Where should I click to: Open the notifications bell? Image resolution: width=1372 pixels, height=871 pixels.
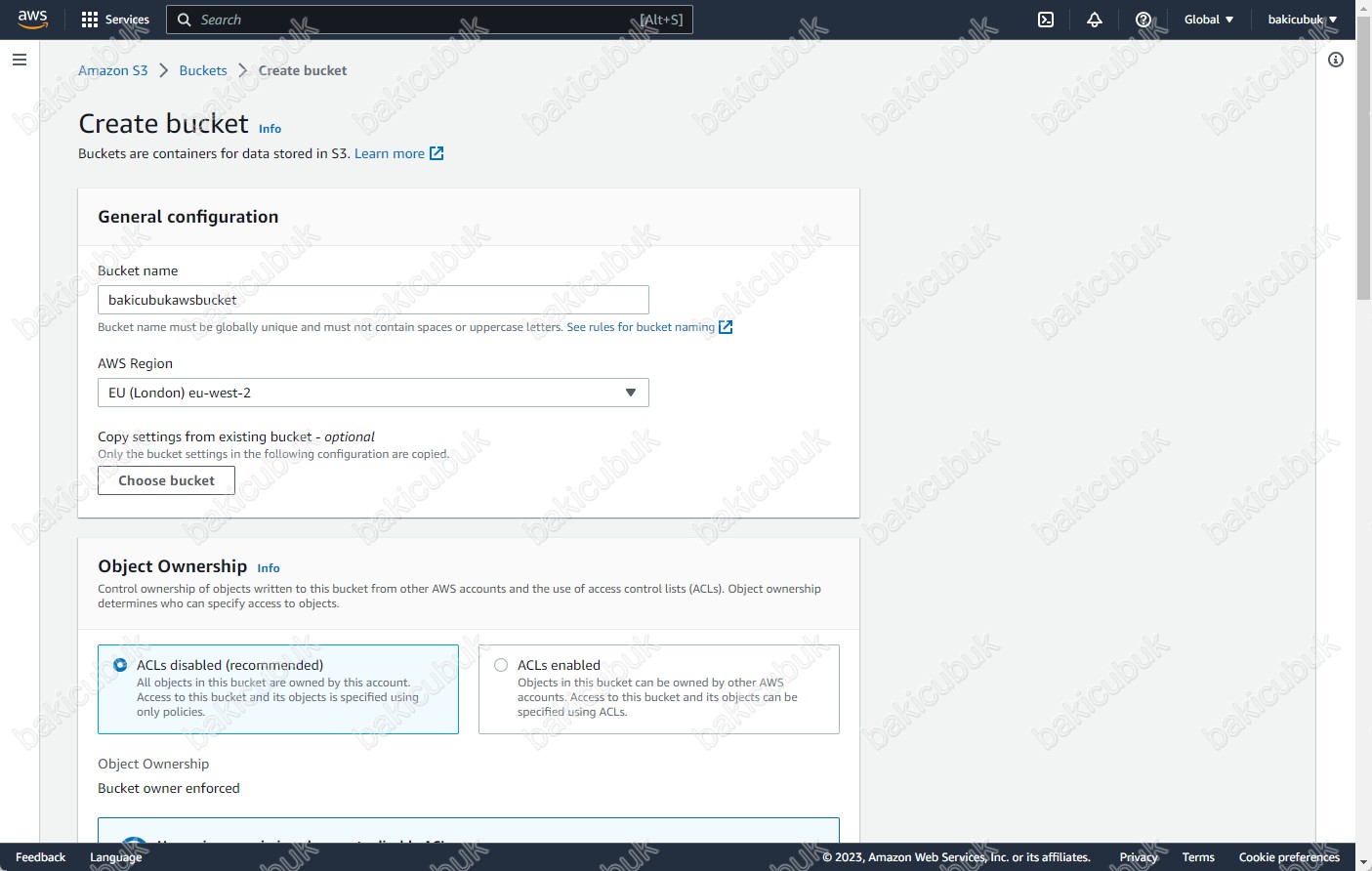pos(1095,20)
